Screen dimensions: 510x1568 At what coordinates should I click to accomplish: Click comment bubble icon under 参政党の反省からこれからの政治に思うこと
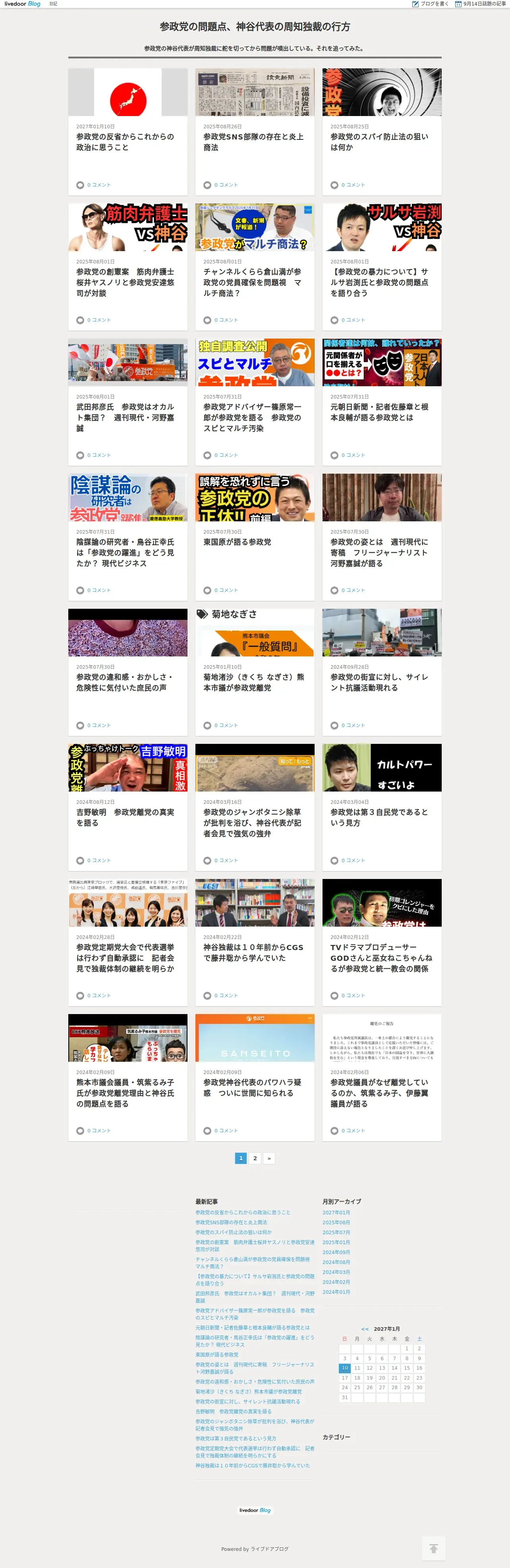(80, 185)
